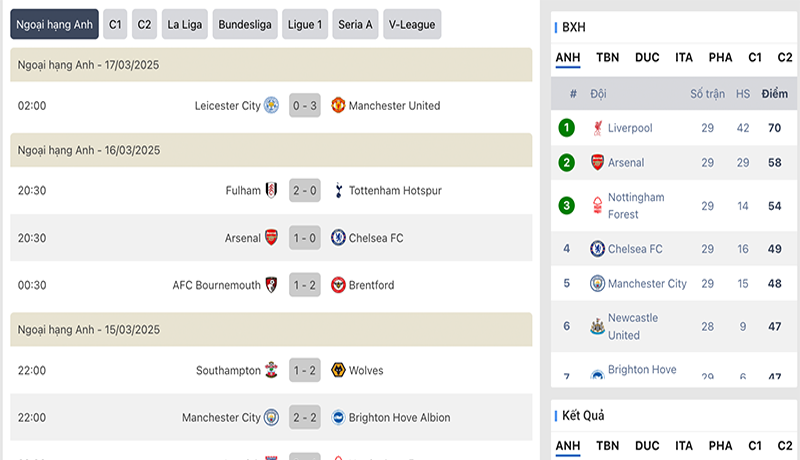Click the Tottenham Hotspur crest icon
Screen dimensions: 800x460
point(338,191)
